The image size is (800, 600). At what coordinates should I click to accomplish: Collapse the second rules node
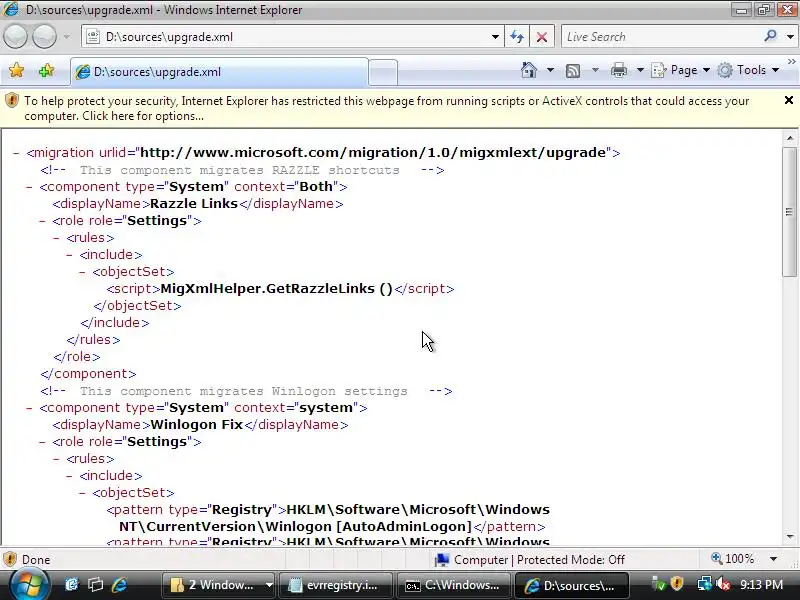[56, 459]
